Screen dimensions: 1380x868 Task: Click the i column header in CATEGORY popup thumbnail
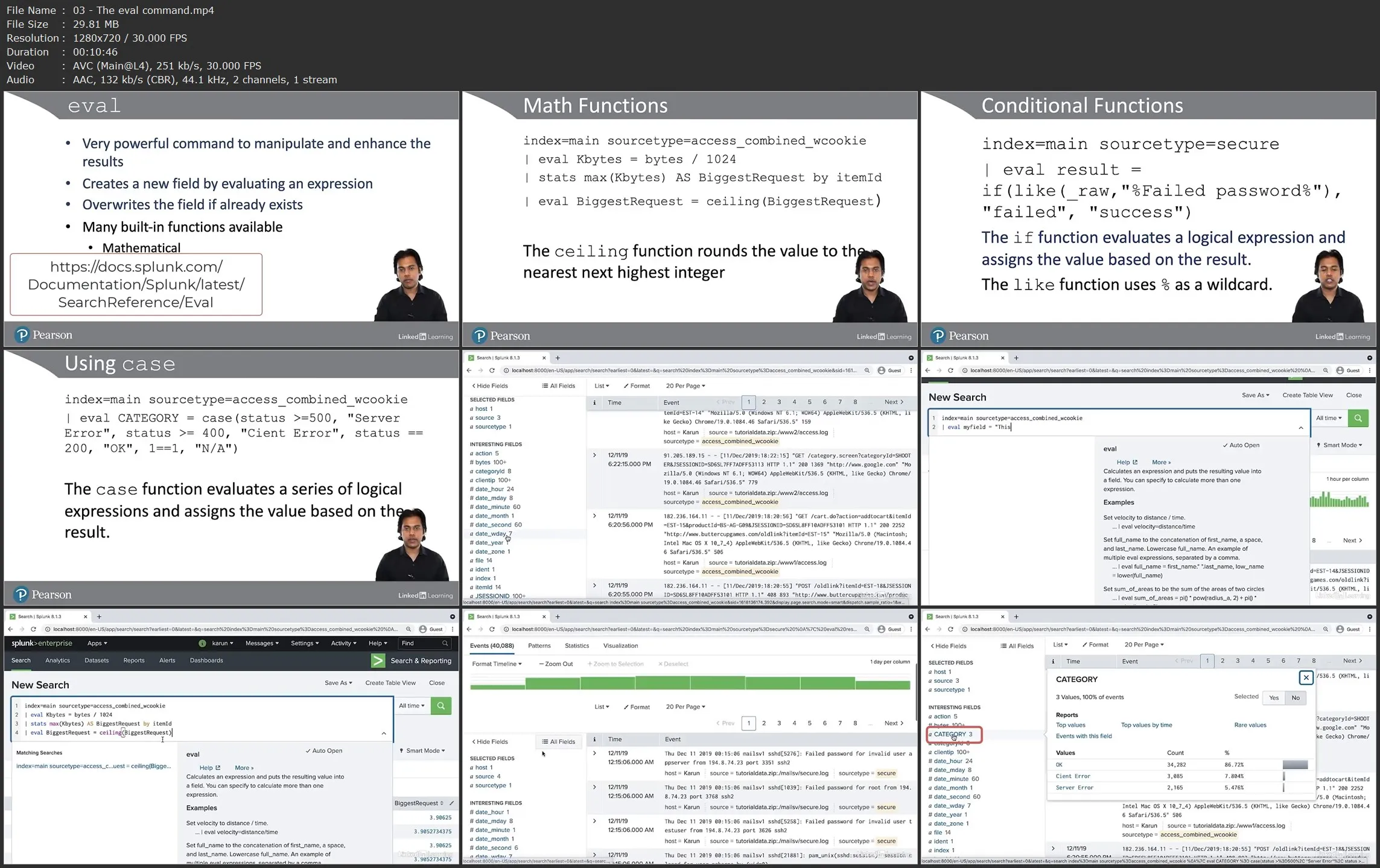[x=1053, y=661]
